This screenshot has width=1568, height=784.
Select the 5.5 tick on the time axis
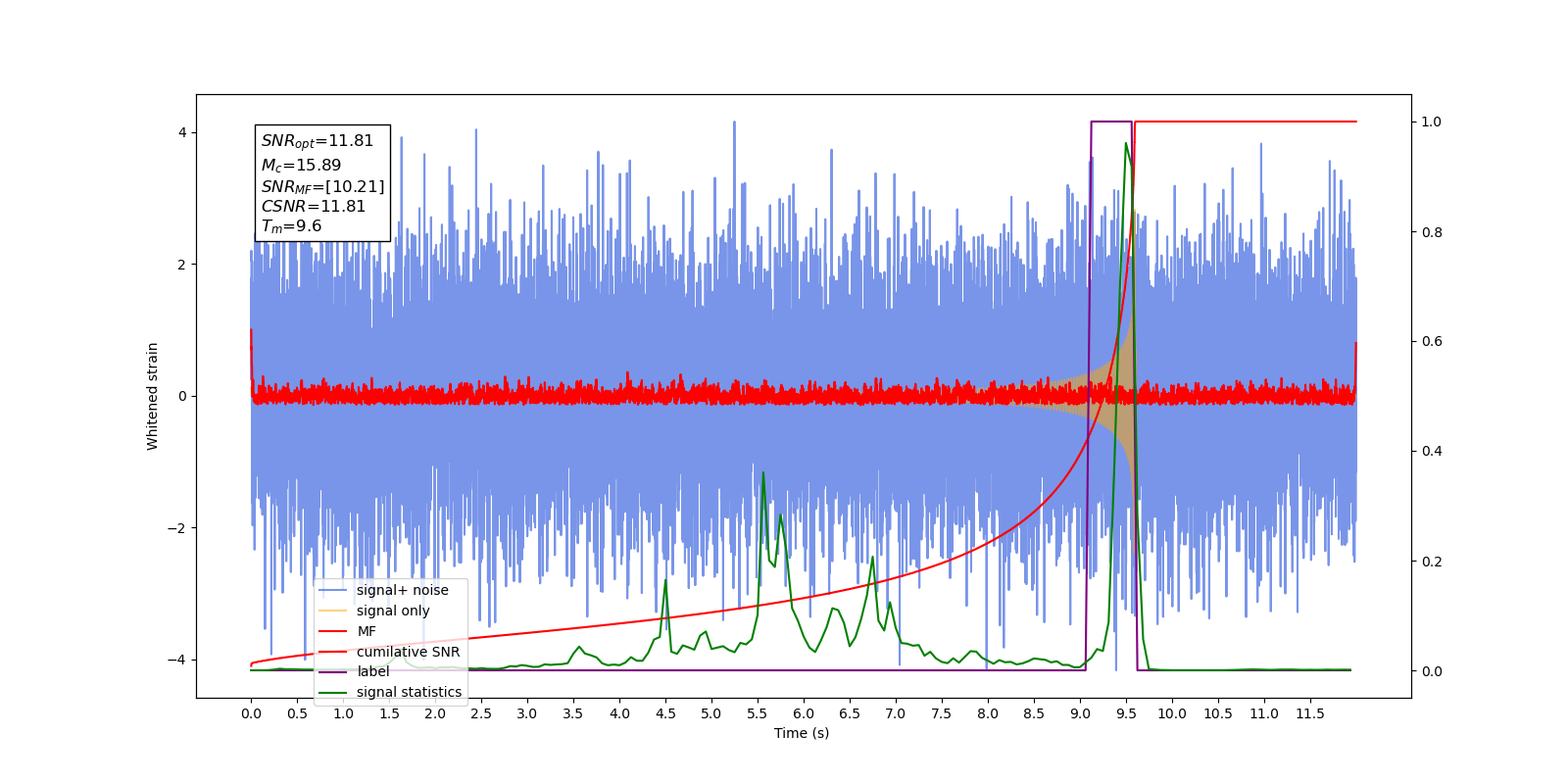click(x=758, y=713)
